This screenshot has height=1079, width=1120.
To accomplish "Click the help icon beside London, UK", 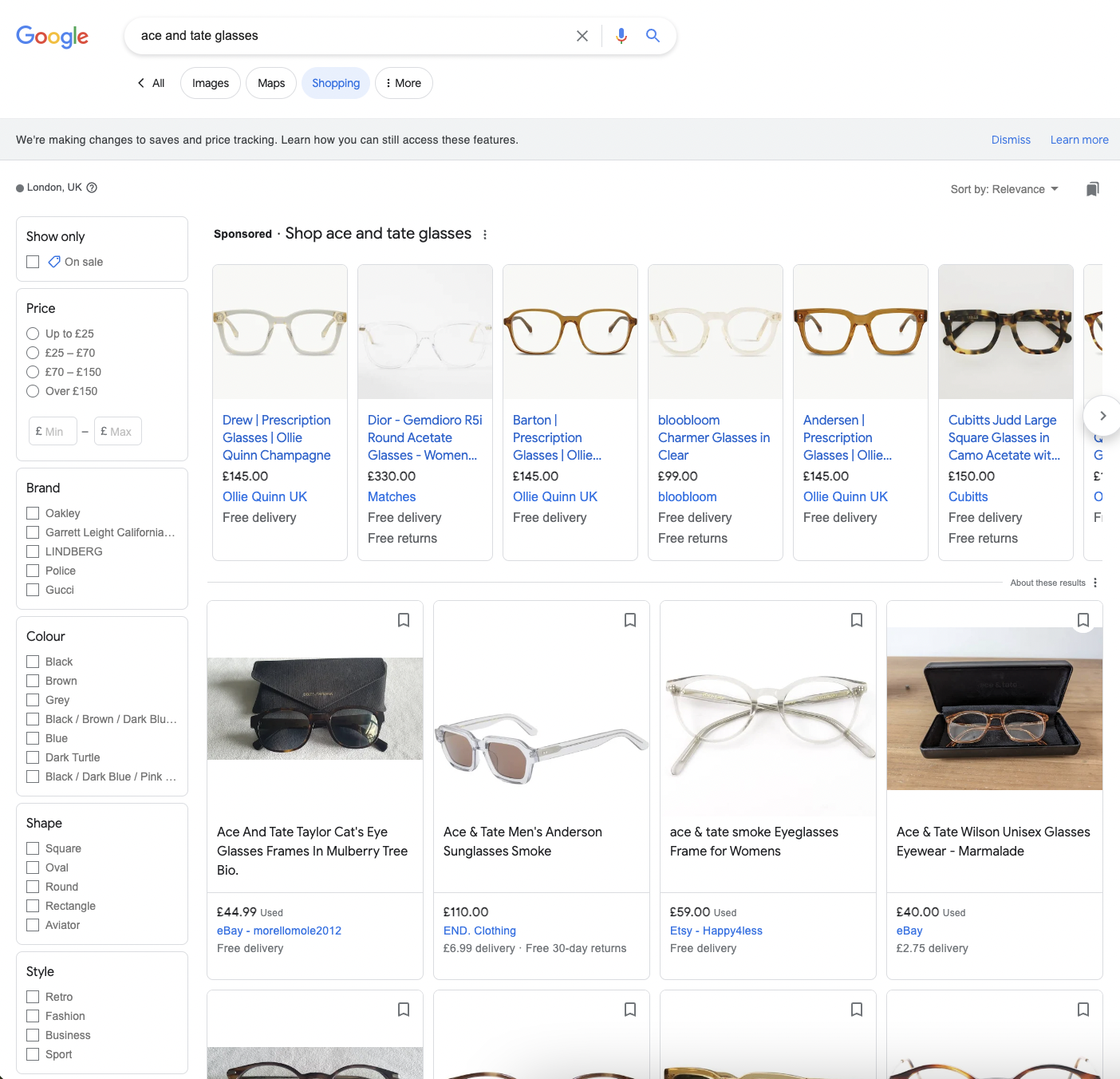I will click(x=92, y=188).
